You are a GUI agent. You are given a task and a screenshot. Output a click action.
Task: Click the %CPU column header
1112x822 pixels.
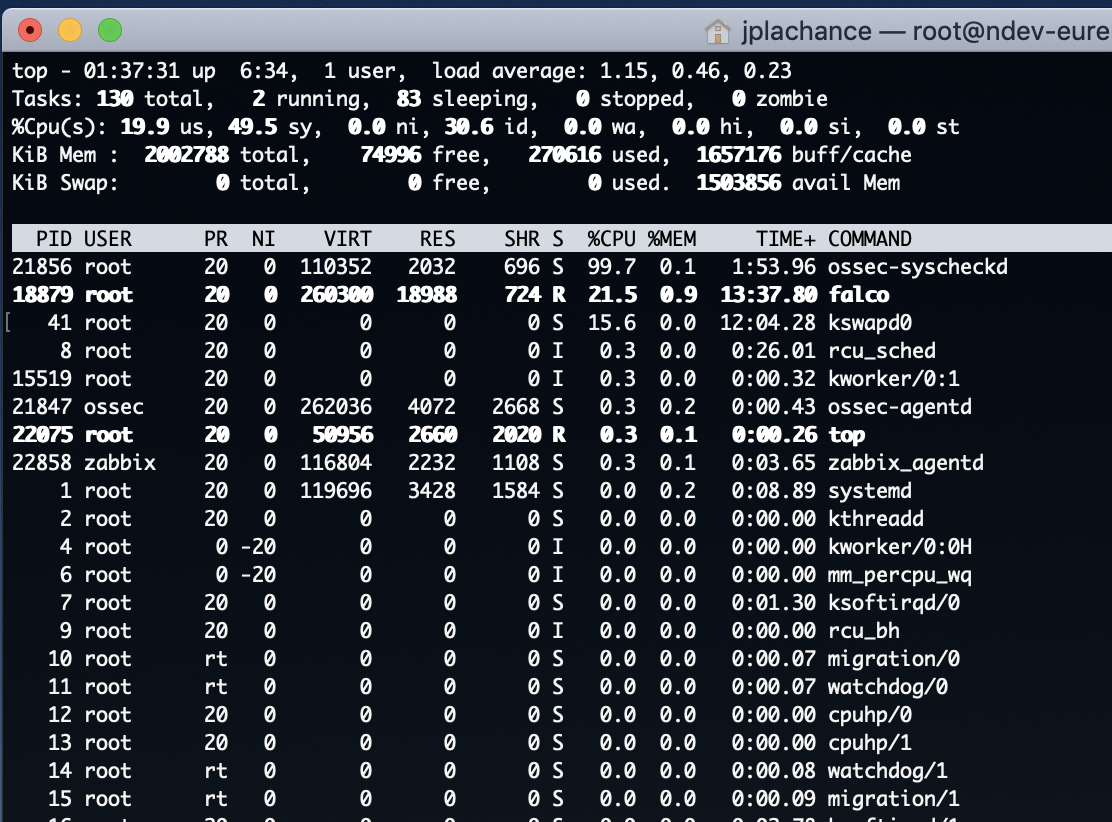tap(611, 239)
